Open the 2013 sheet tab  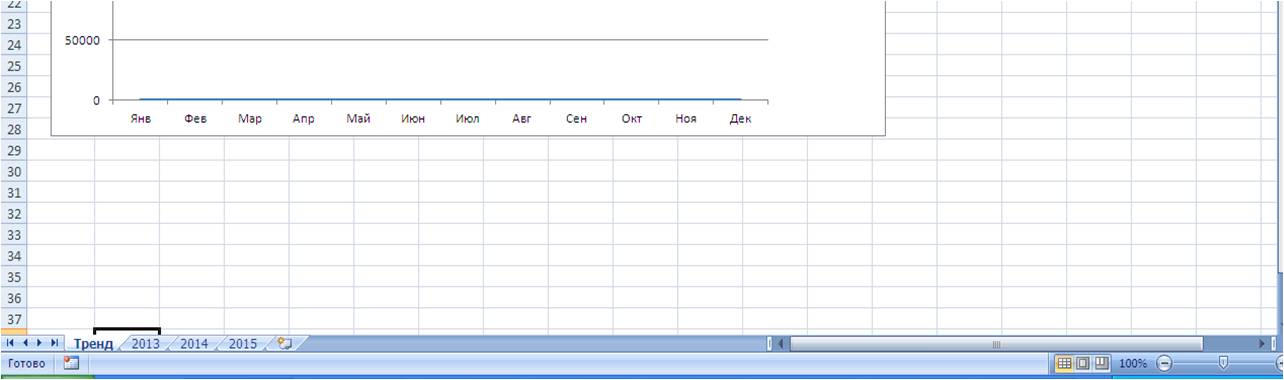pos(145,343)
